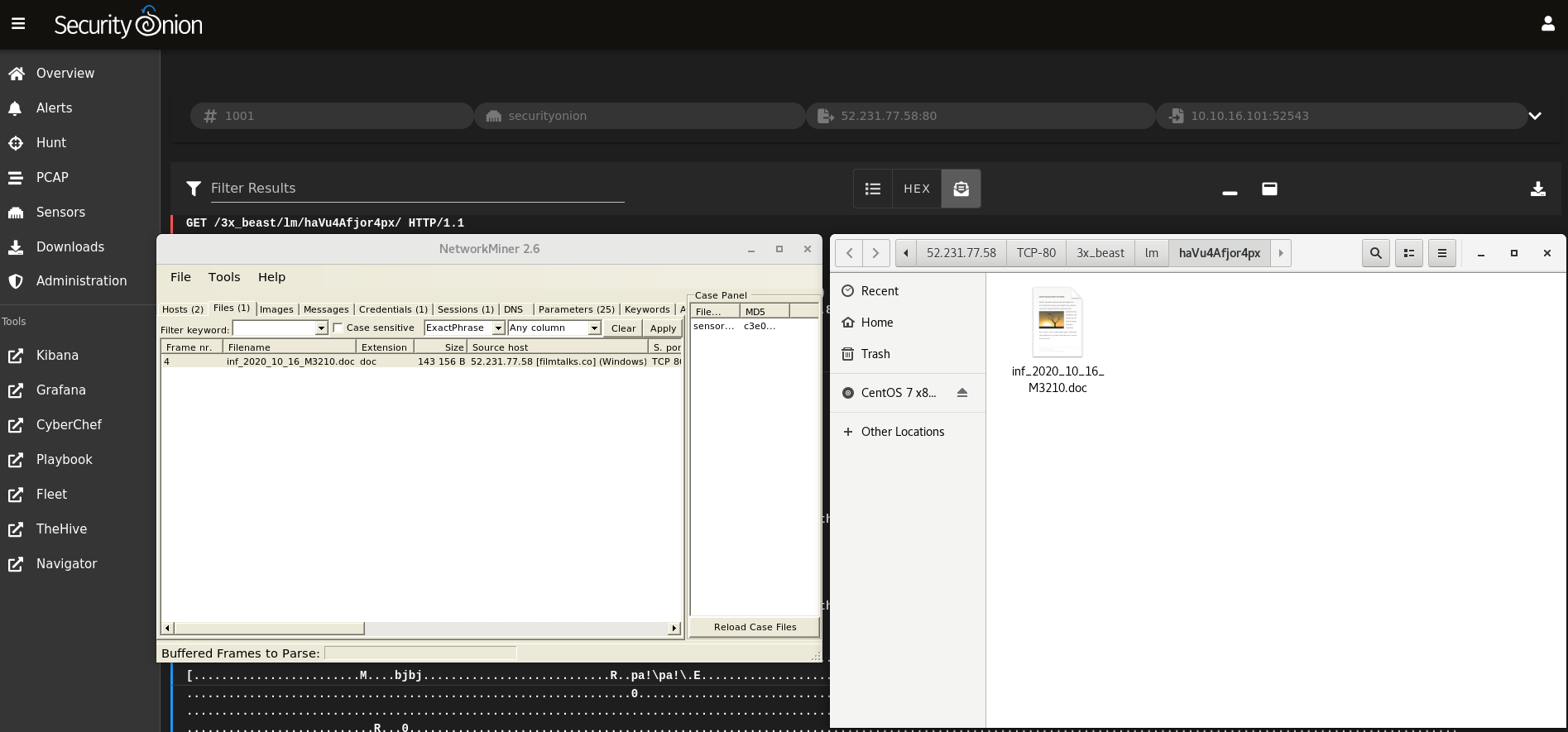1568x732 pixels.
Task: Open NetworkMiner Tools menu
Action: point(224,277)
